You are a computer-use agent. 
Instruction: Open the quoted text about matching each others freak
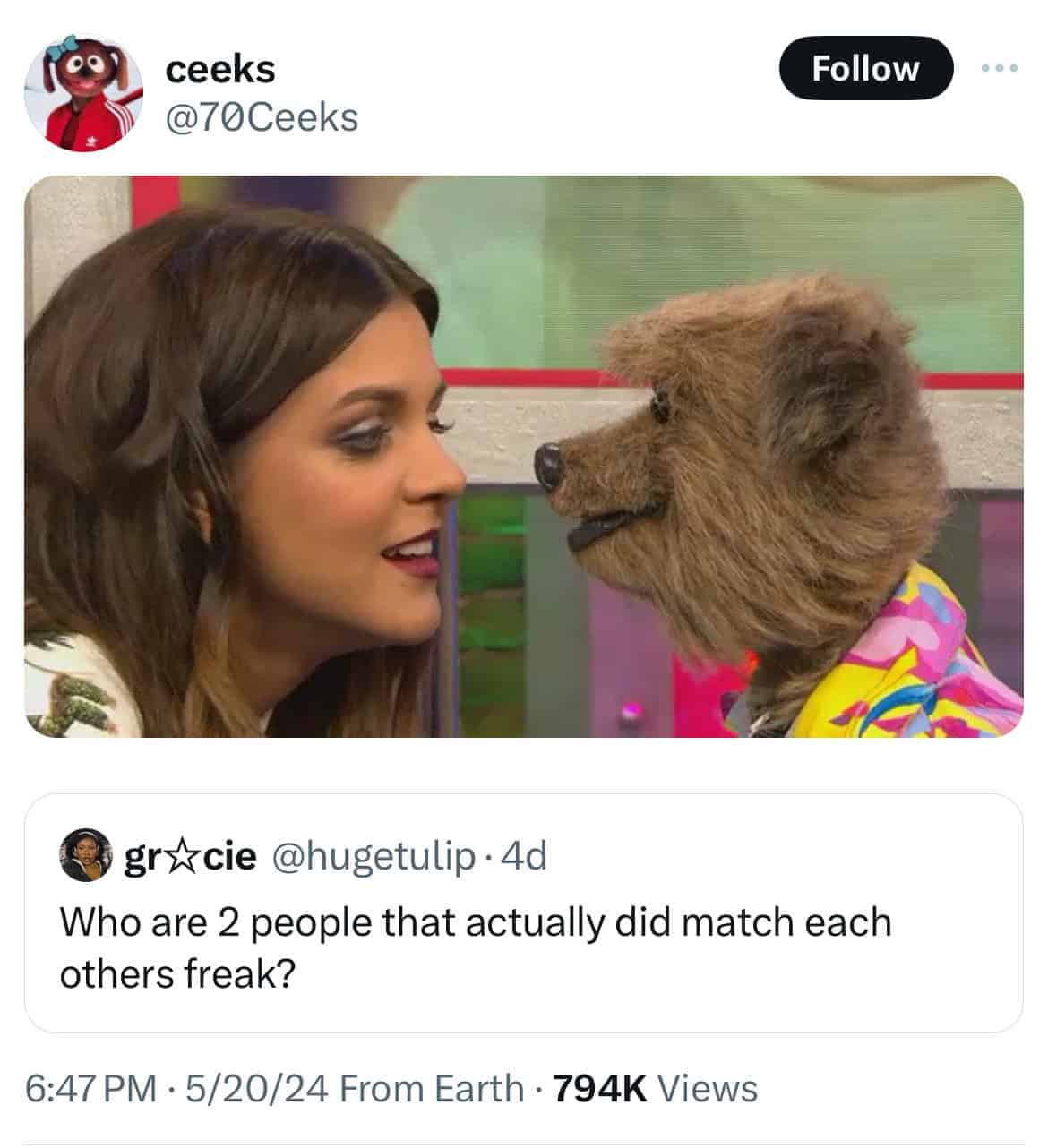pos(476,947)
